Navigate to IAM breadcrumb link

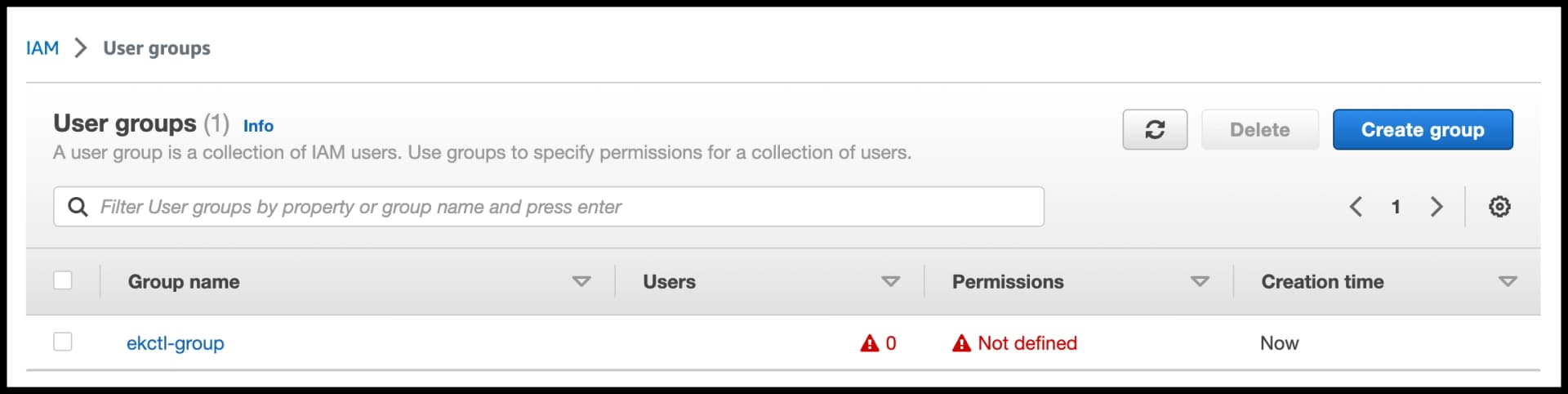(42, 48)
